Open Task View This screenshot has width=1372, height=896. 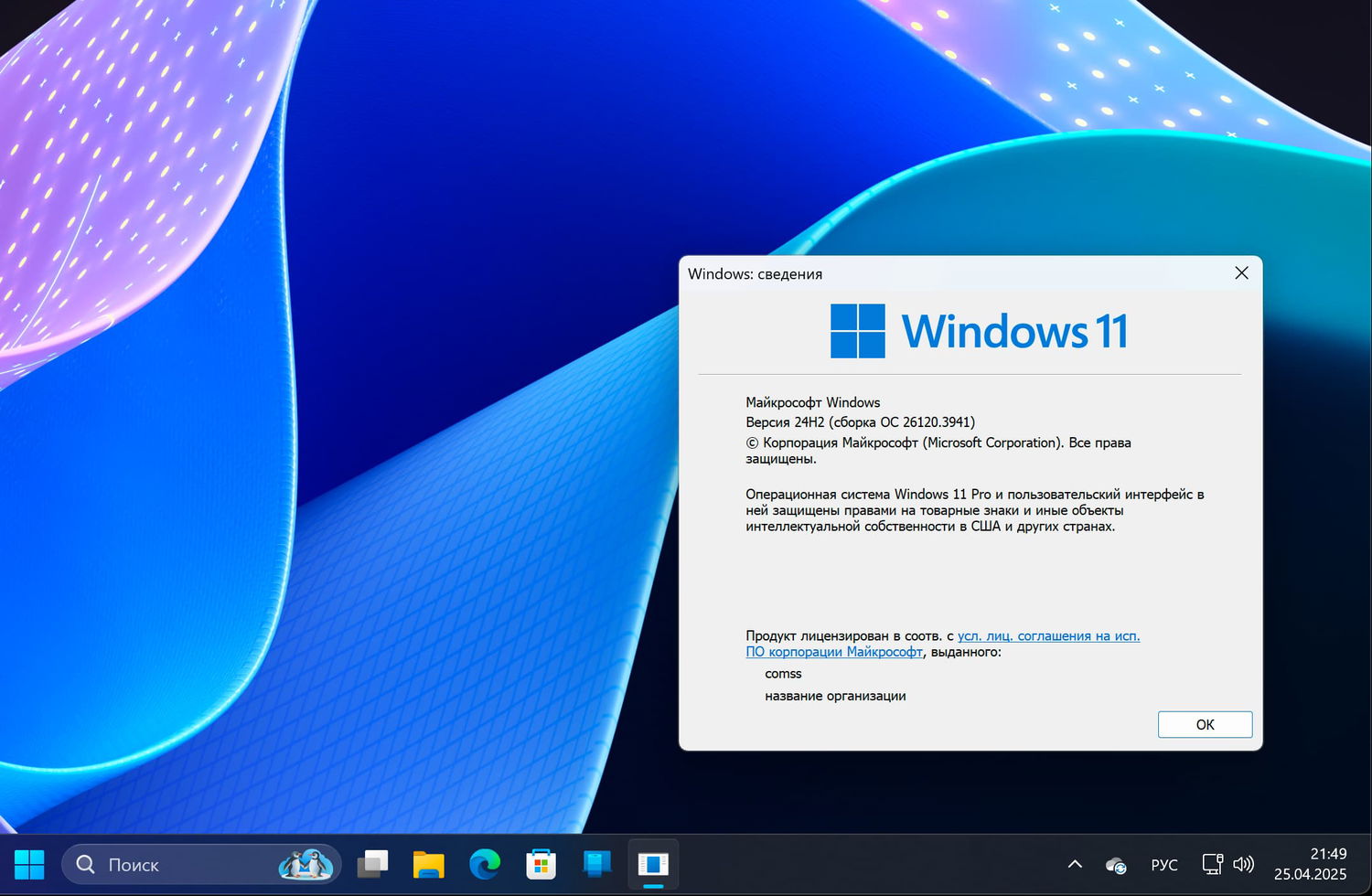373,864
